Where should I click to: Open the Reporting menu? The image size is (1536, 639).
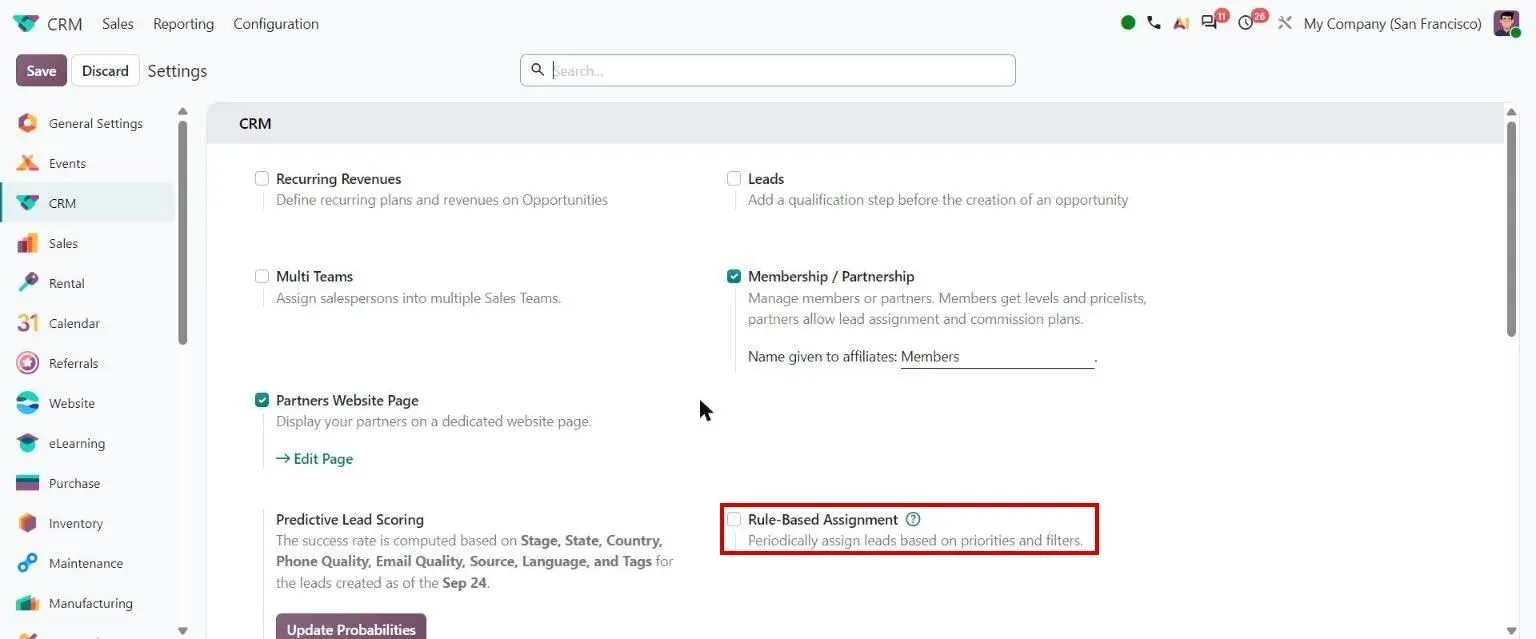tap(183, 23)
